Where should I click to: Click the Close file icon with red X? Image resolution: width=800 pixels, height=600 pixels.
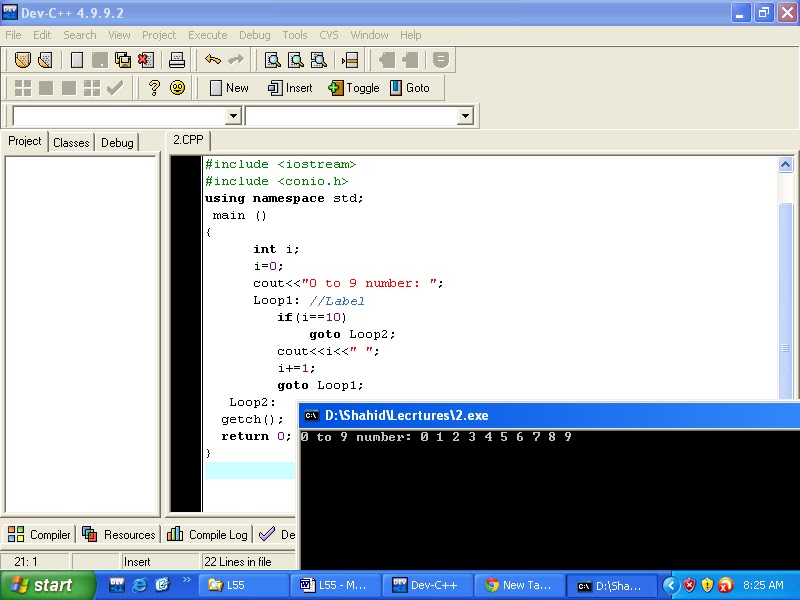pos(146,60)
